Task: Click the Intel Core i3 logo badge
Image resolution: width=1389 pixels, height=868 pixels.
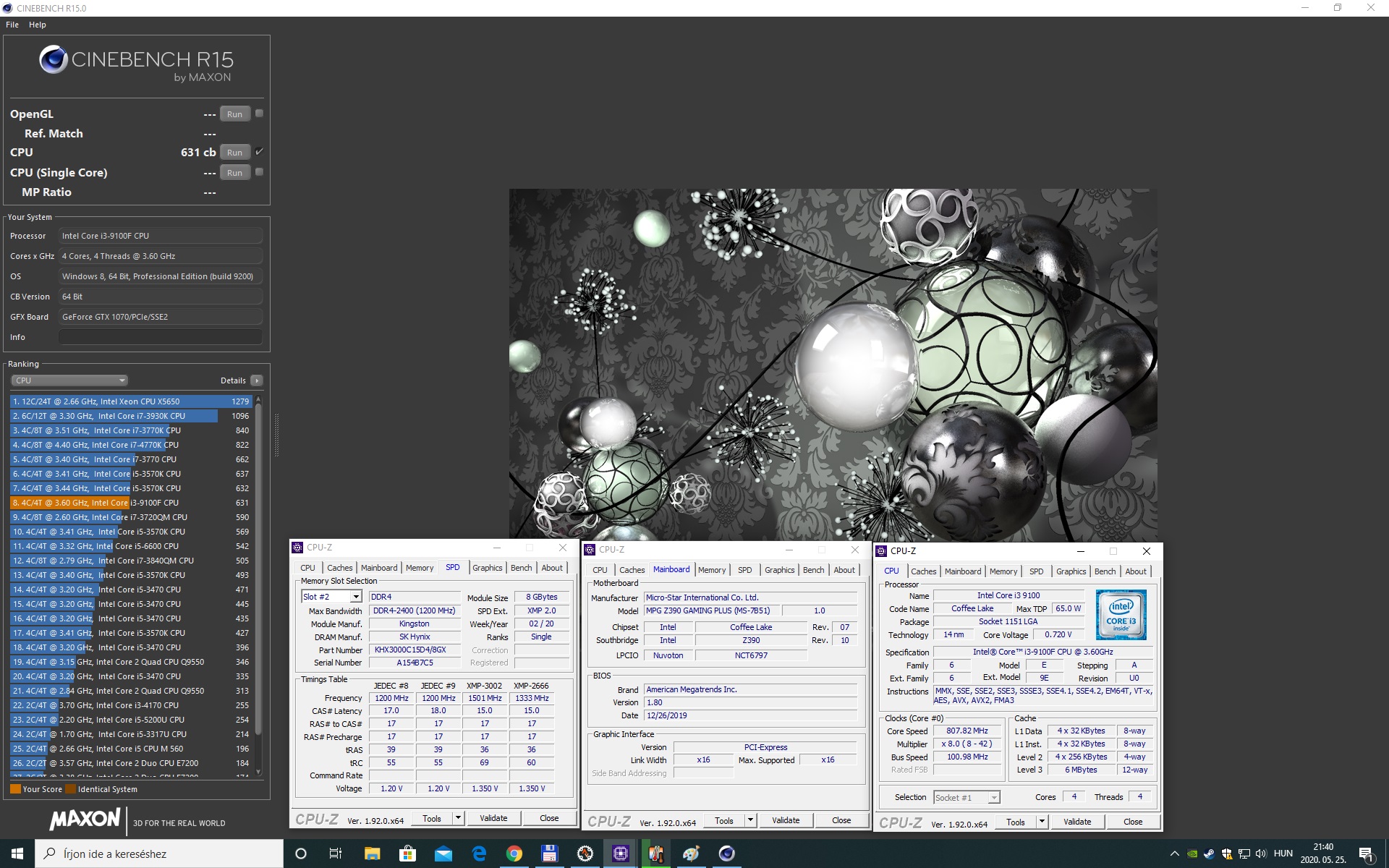Action: (1121, 615)
